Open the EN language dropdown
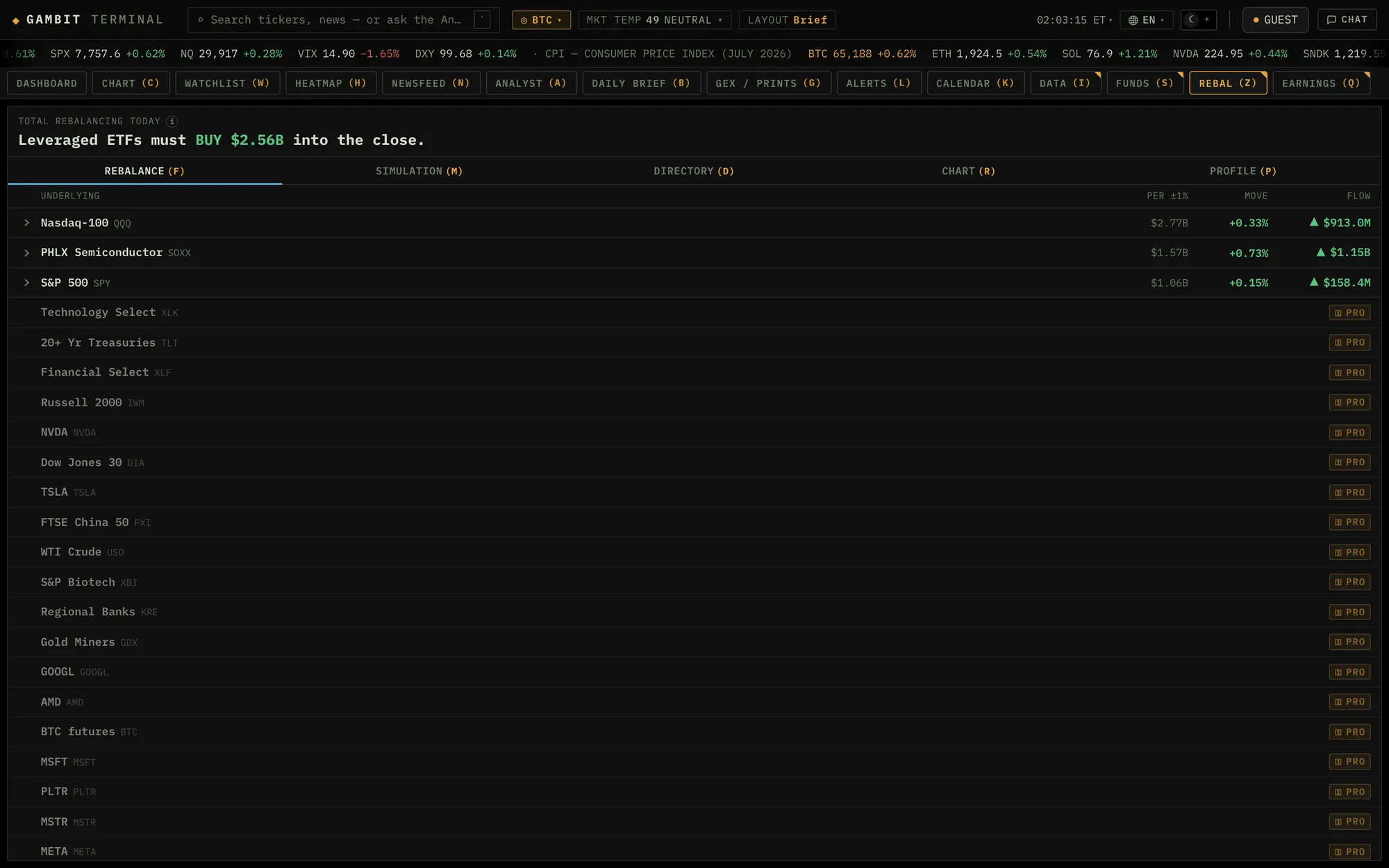 click(1147, 20)
